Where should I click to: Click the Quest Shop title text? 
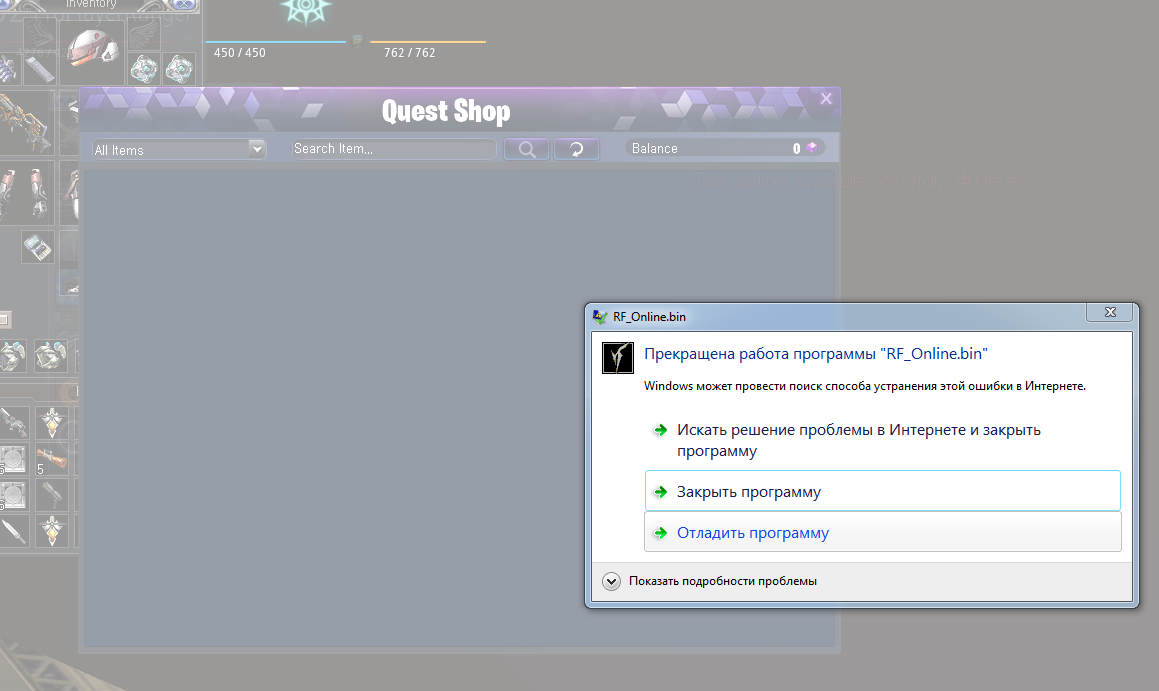446,111
